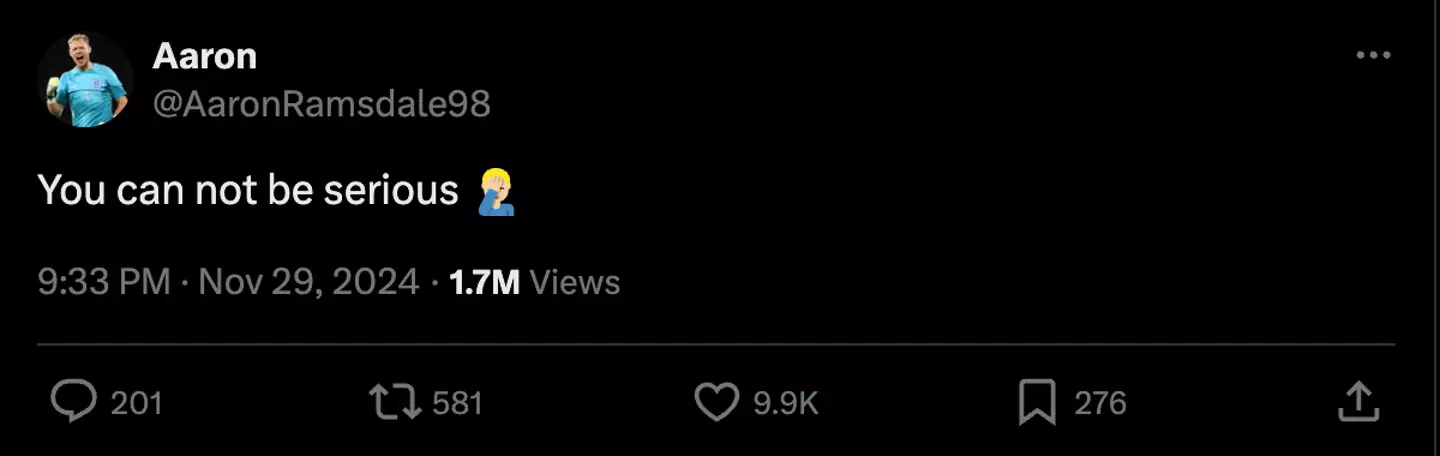Click the facepalm emoji in the tweet
The height and width of the screenshot is (456, 1440).
(497, 191)
